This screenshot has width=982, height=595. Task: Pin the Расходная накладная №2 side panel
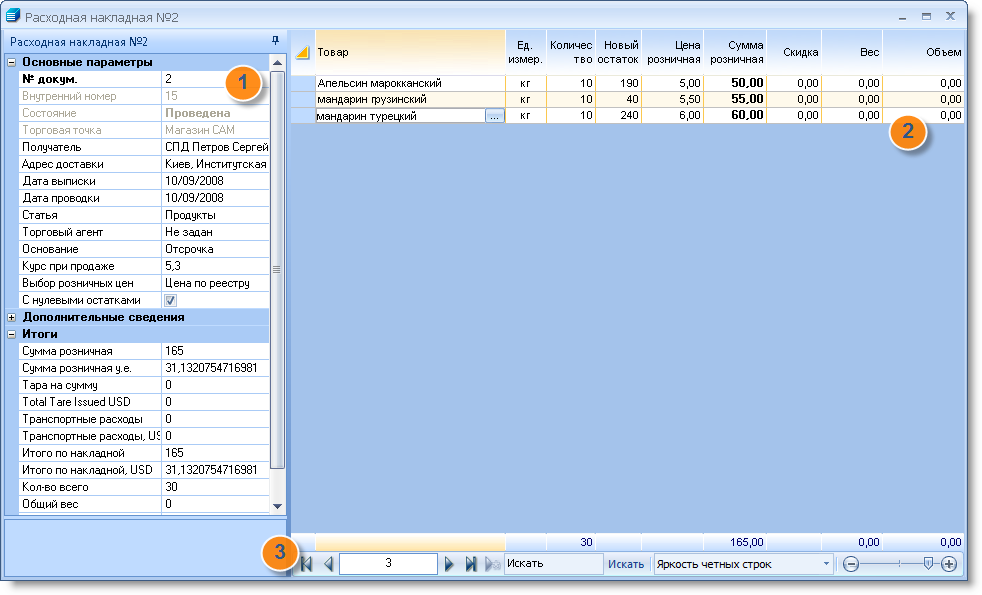pyautogui.click(x=275, y=41)
